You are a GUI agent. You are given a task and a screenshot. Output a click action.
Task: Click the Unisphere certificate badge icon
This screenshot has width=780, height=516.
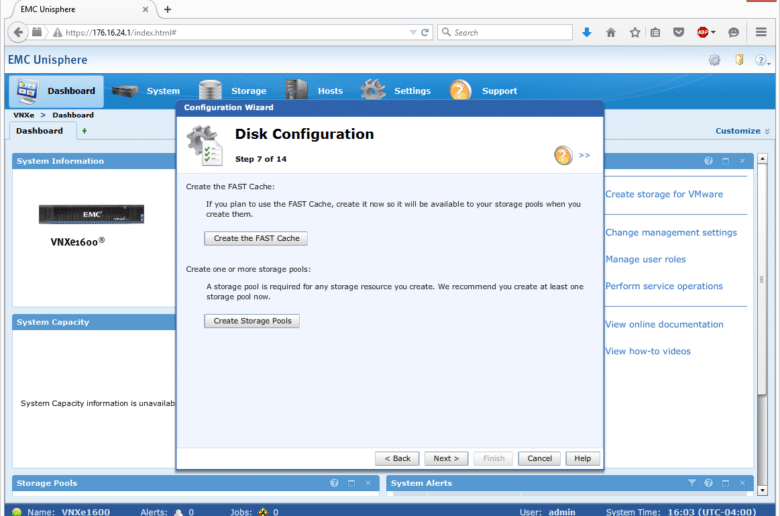pyautogui.click(x=739, y=60)
